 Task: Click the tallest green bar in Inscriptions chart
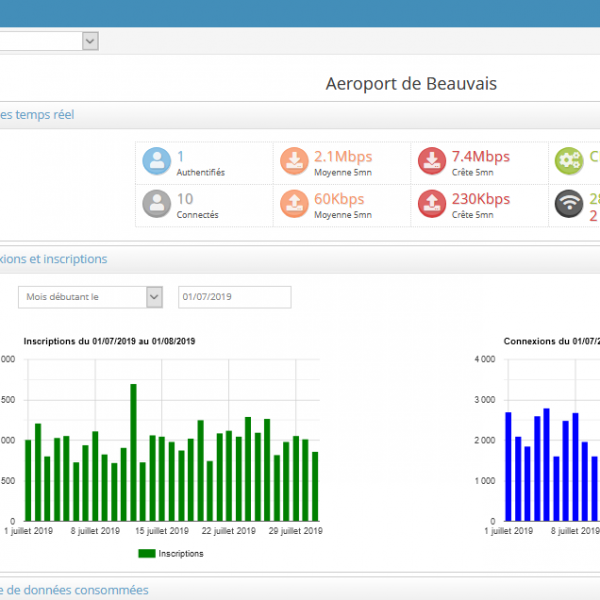click(x=133, y=452)
